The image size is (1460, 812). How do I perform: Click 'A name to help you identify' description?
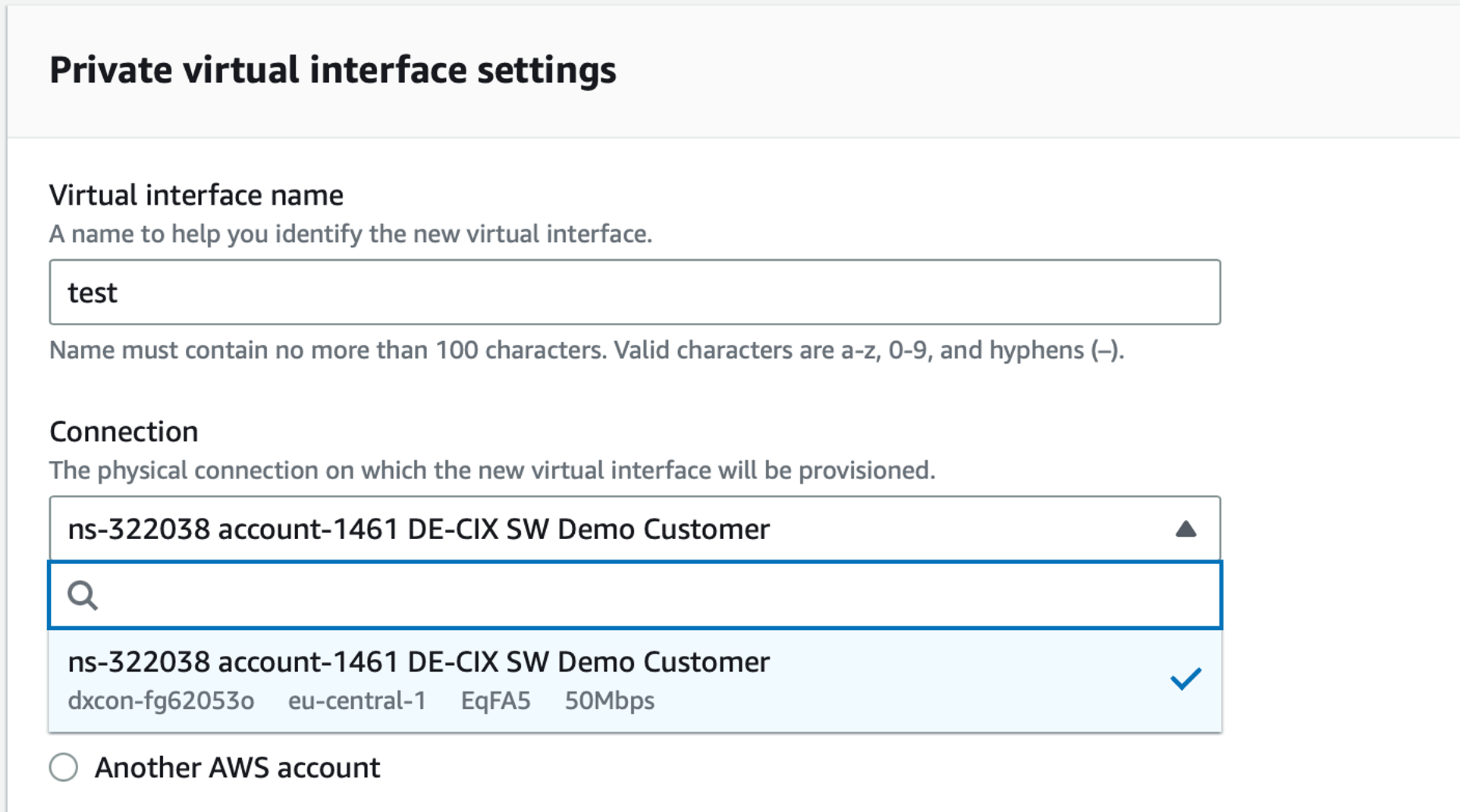[x=350, y=234]
